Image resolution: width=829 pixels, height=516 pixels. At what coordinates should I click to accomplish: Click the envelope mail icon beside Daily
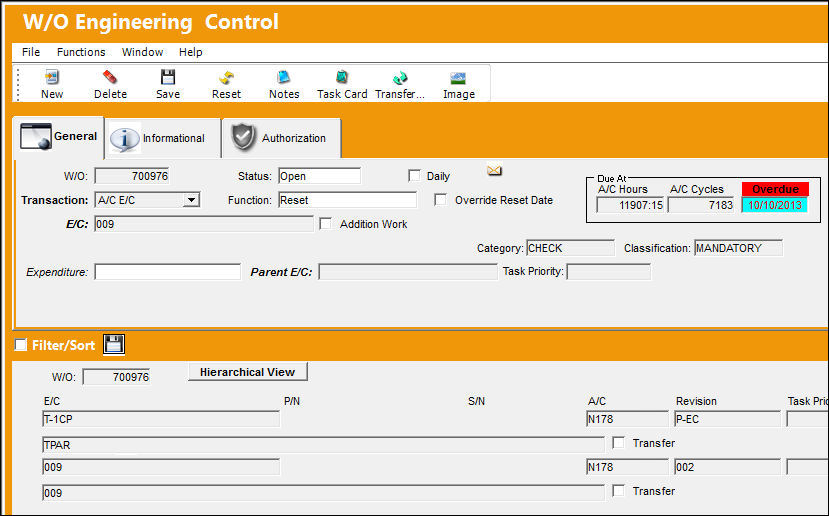[494, 170]
